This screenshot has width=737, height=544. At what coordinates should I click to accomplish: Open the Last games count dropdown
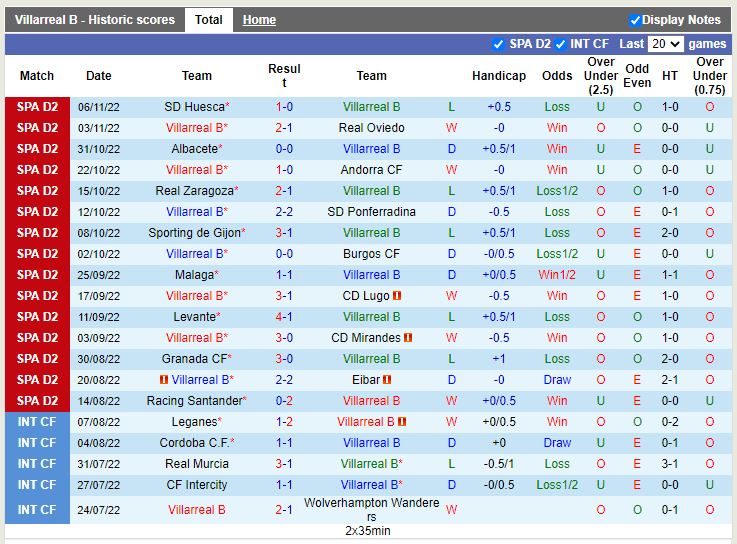pos(665,44)
